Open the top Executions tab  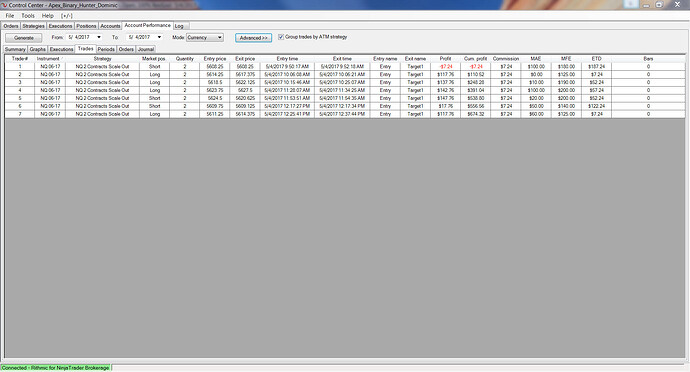point(60,26)
